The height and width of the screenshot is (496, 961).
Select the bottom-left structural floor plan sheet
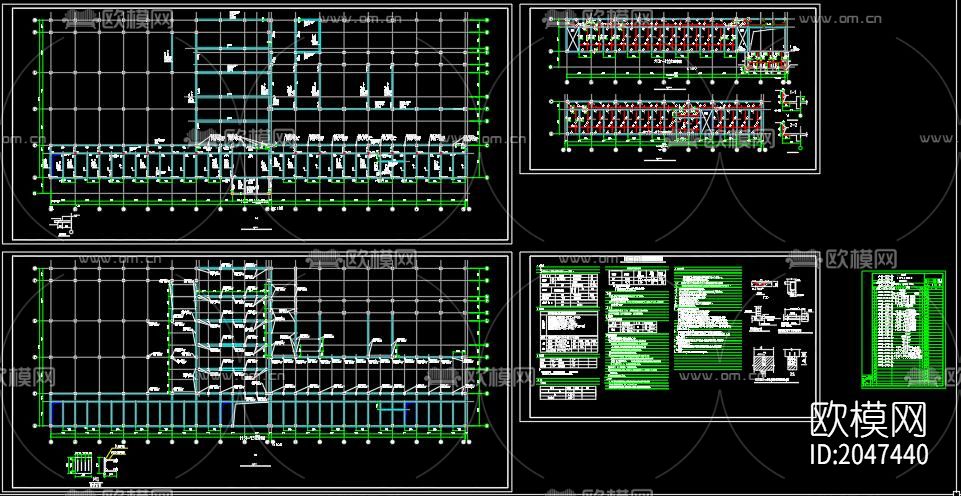257,372
